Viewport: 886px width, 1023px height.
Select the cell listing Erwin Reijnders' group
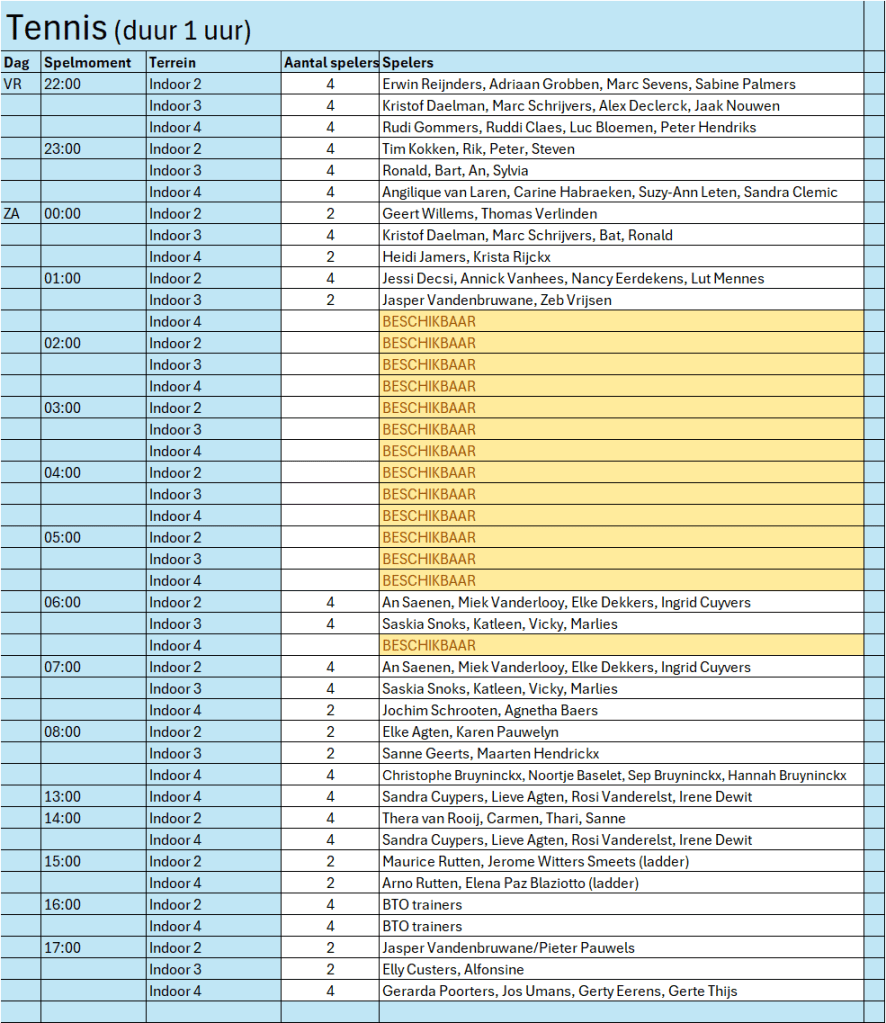pyautogui.click(x=620, y=84)
